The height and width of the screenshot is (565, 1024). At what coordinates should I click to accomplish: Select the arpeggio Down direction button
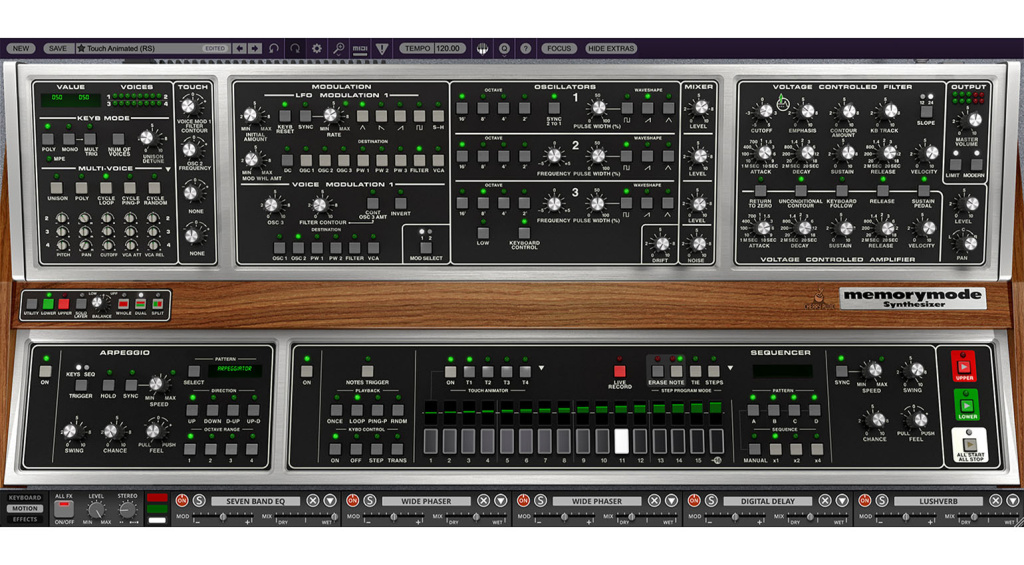[212, 410]
